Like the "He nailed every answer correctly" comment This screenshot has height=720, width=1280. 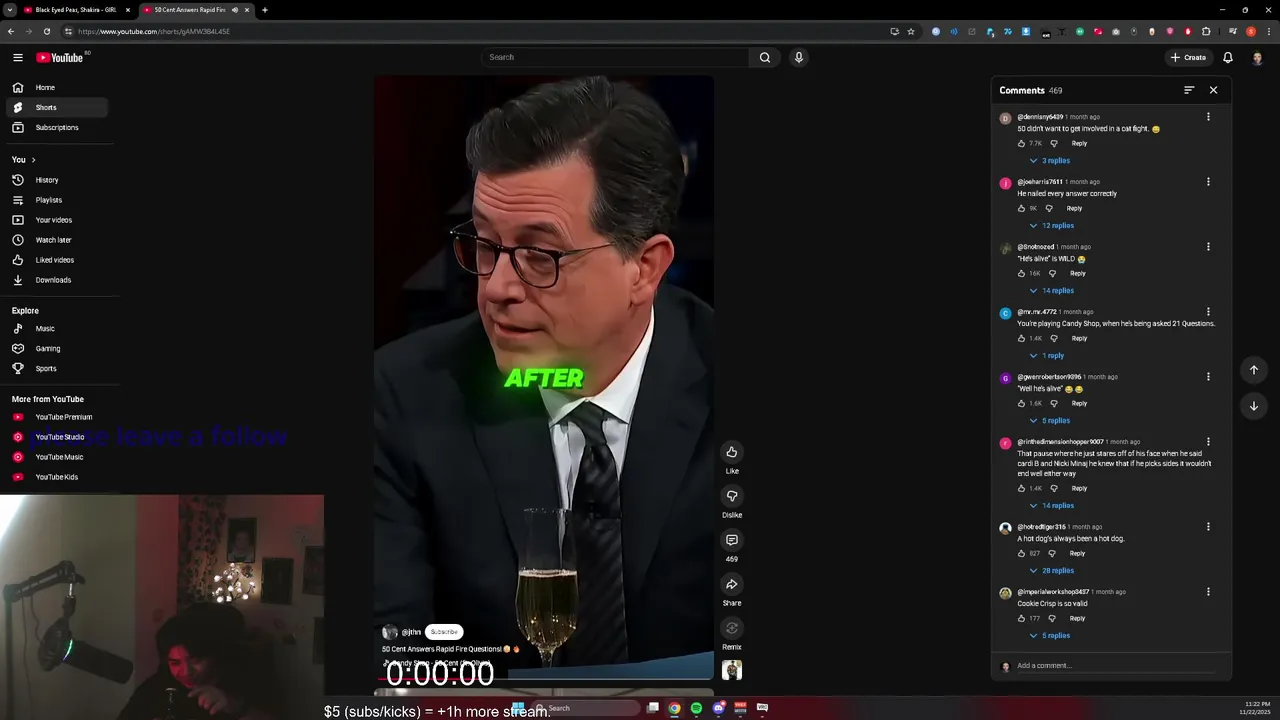tap(1022, 208)
